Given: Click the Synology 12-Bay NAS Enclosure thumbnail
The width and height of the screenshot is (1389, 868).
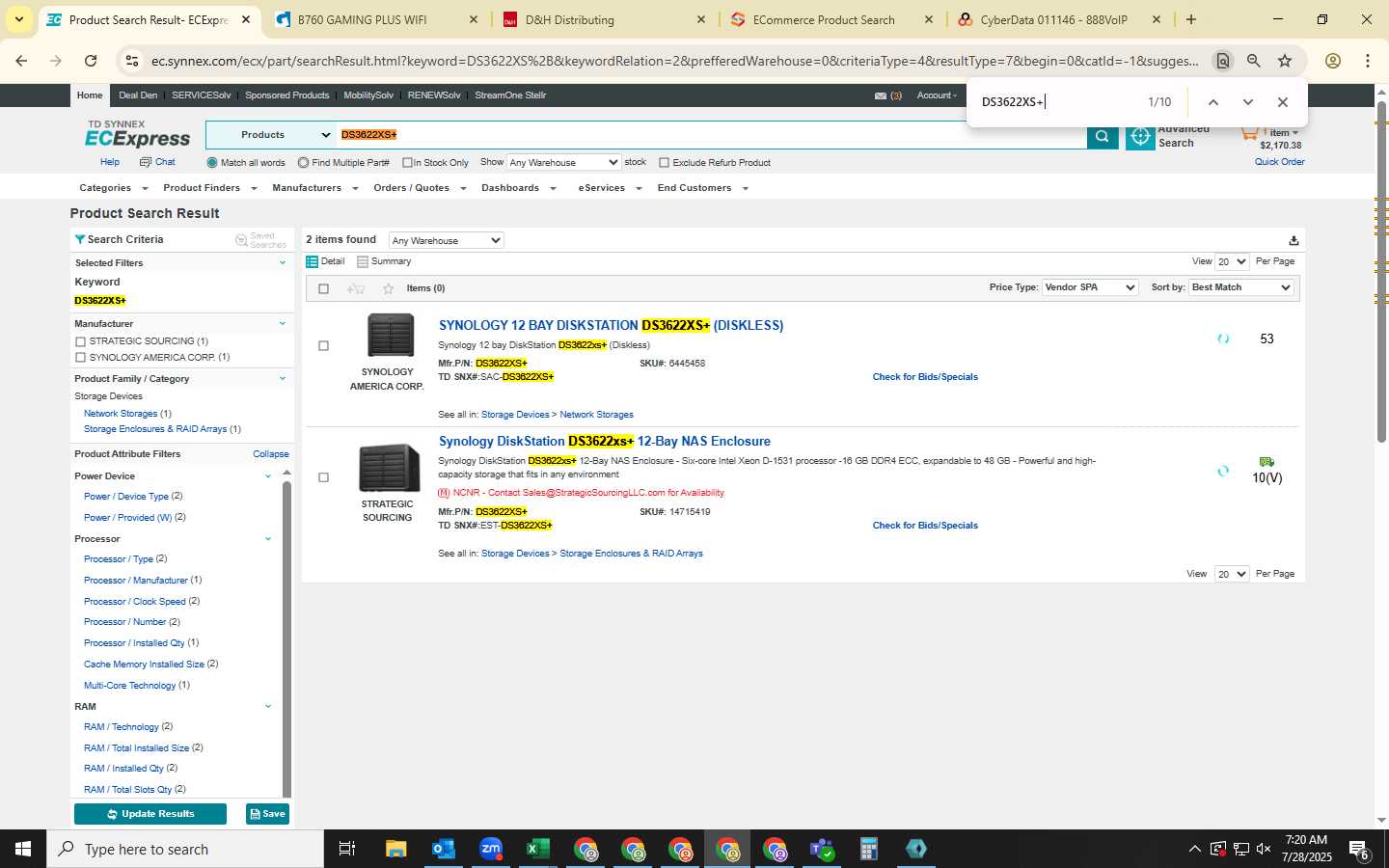Looking at the screenshot, I should (x=389, y=468).
